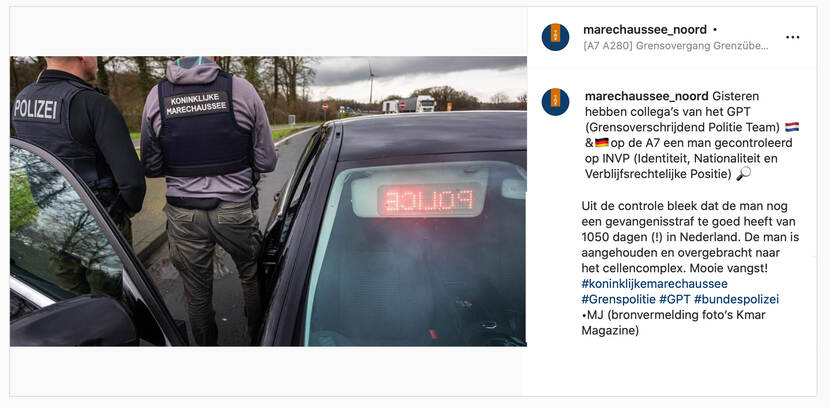The image size is (830, 408).
Task: Open the #Grenspolitie hashtag
Action: point(618,300)
